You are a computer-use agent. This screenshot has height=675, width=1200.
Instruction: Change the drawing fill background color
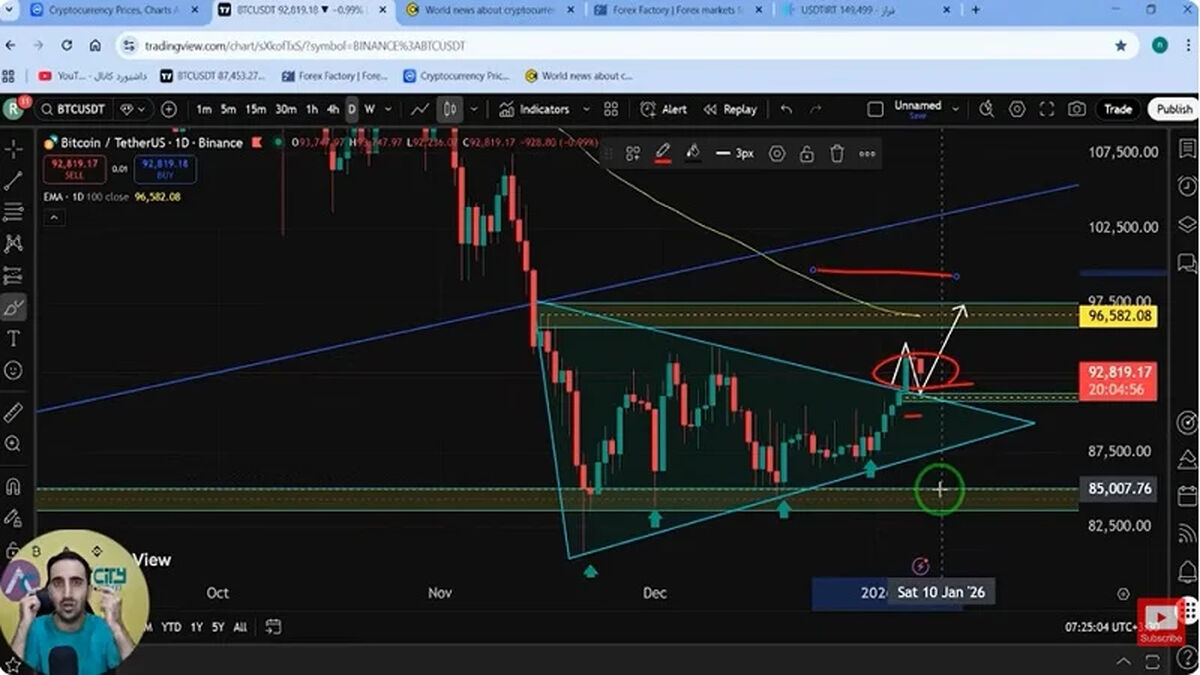[x=692, y=153]
